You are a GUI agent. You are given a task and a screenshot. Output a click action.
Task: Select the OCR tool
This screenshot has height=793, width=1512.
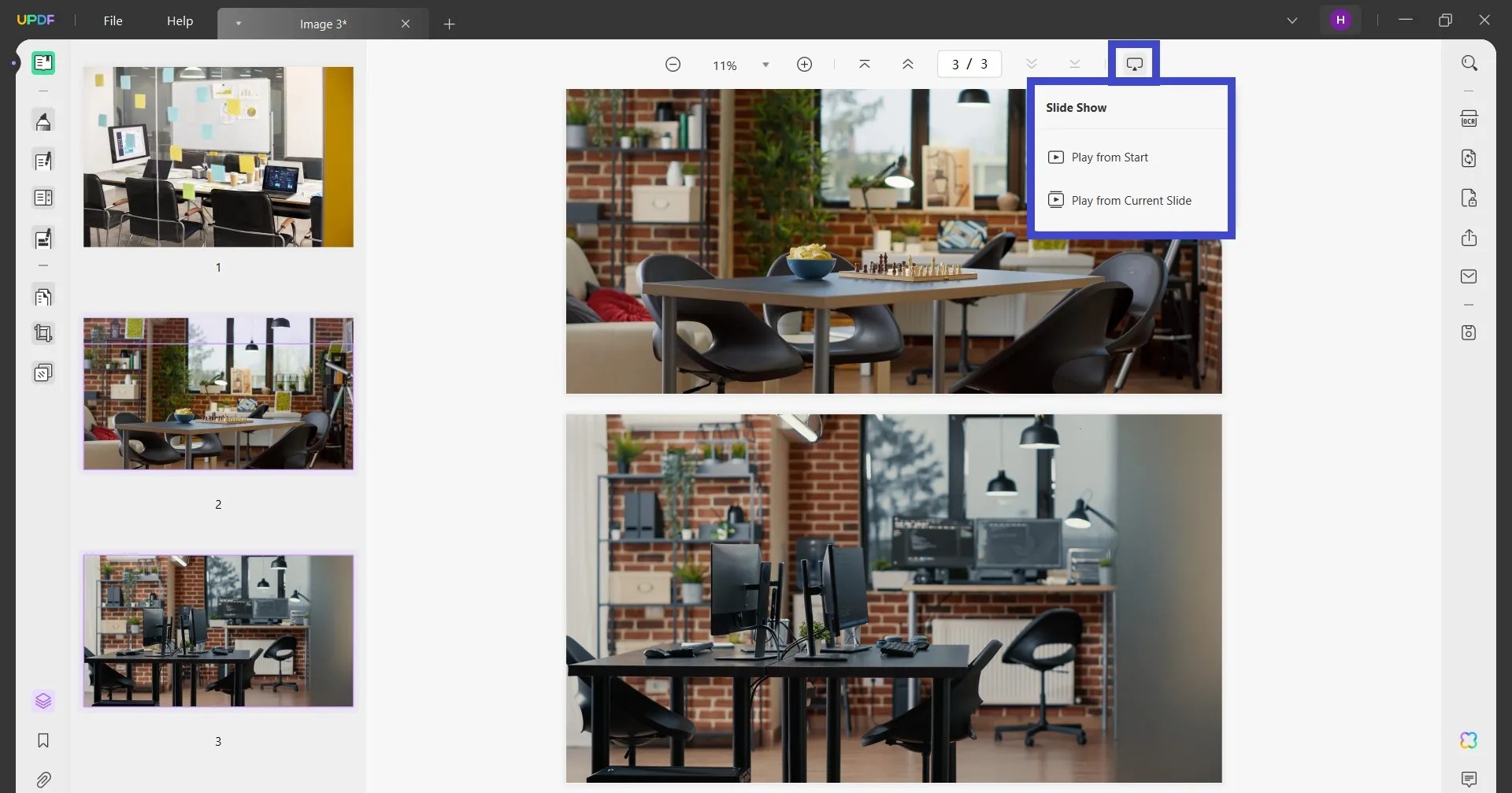pos(1469,118)
